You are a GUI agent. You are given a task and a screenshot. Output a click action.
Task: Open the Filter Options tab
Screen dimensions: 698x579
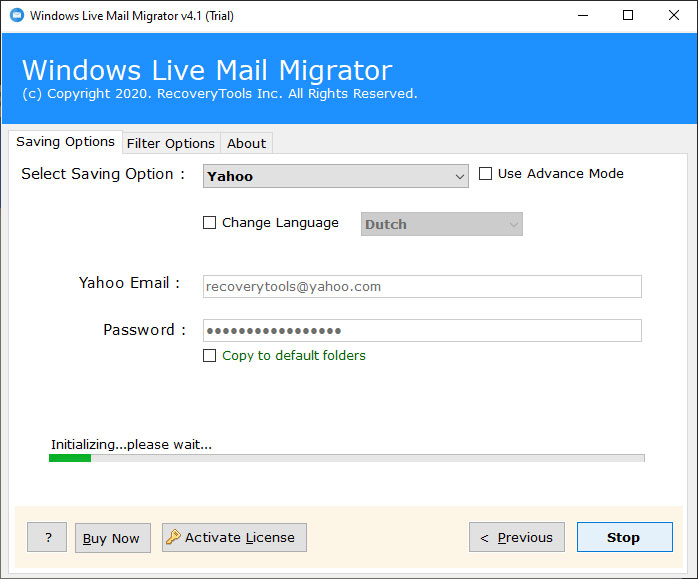tap(171, 143)
